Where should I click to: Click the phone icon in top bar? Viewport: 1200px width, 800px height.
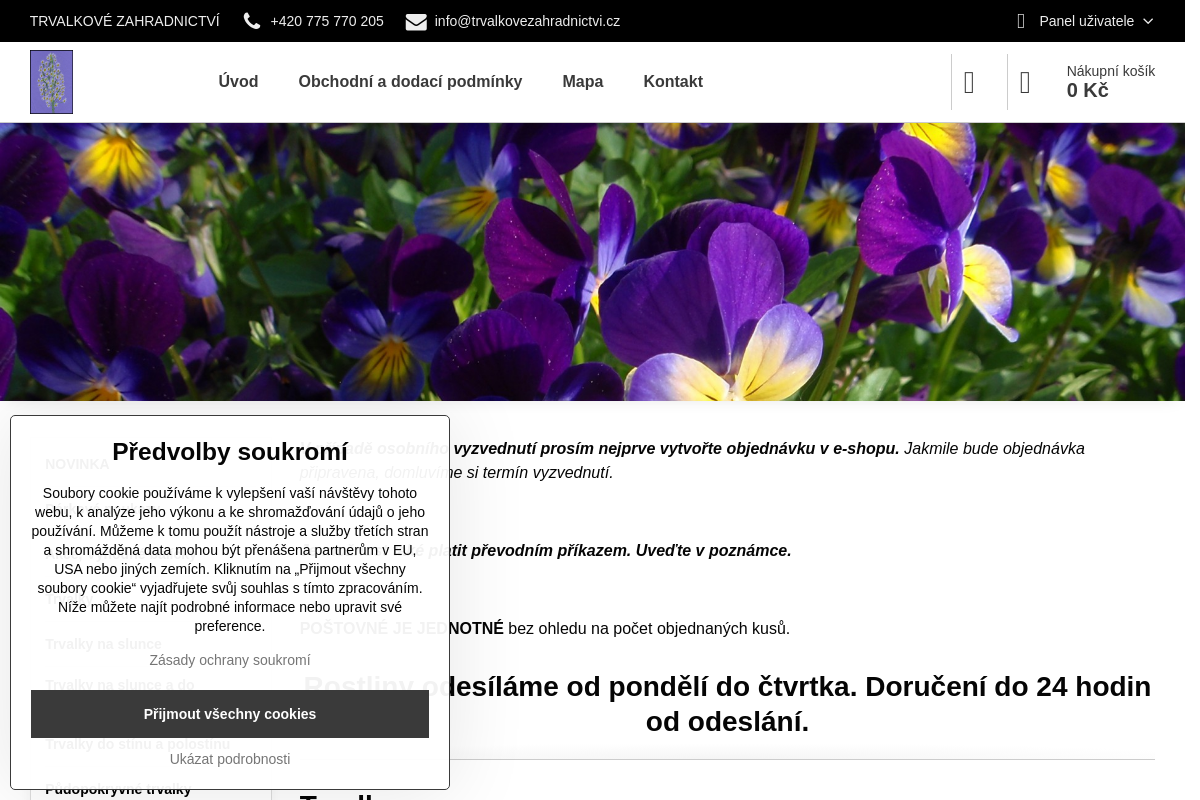click(x=252, y=21)
